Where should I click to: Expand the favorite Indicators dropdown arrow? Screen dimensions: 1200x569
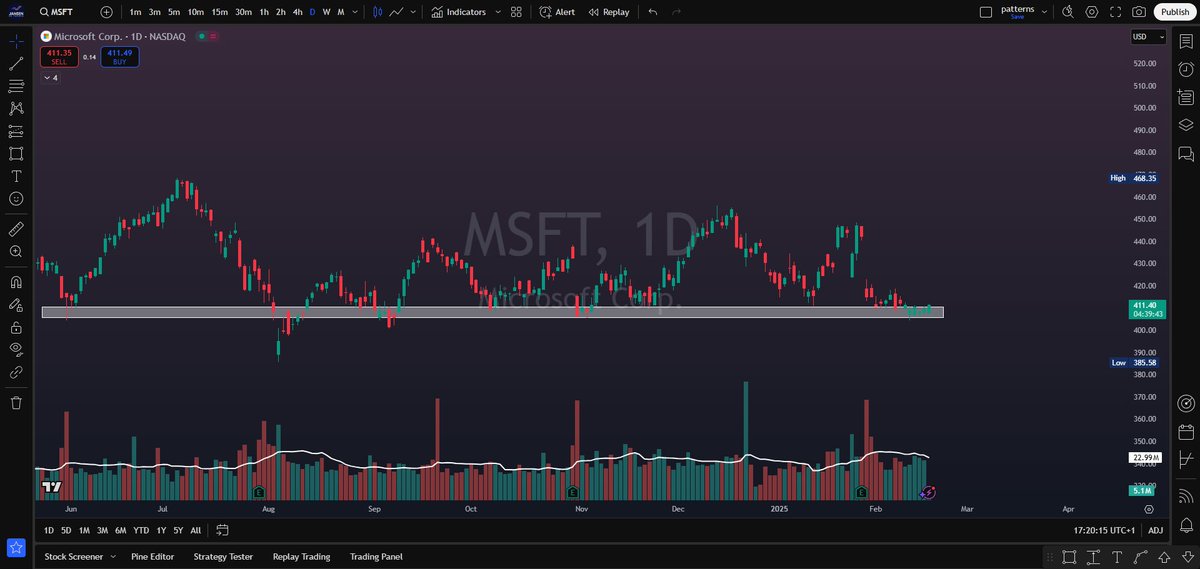496,12
